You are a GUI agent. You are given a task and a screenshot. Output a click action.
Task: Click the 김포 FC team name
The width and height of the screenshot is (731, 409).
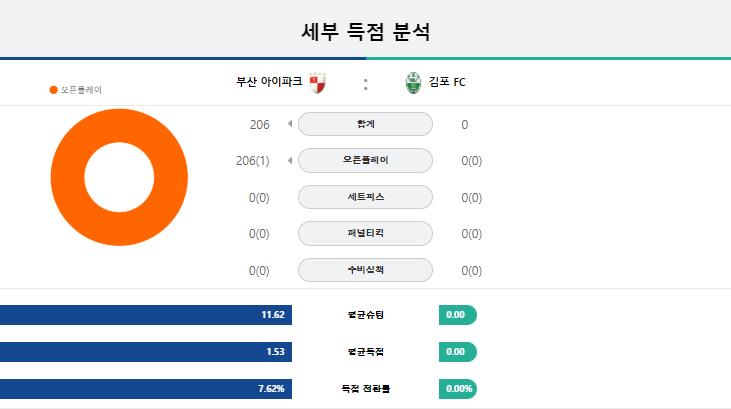coord(447,82)
